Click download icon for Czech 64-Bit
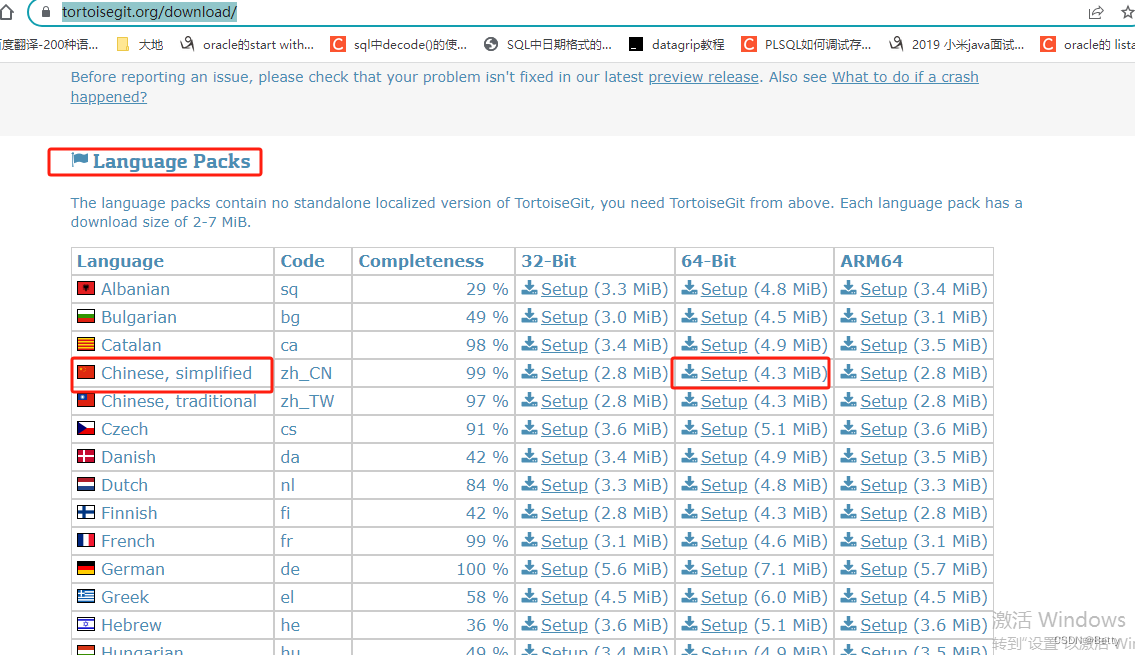 [690, 428]
